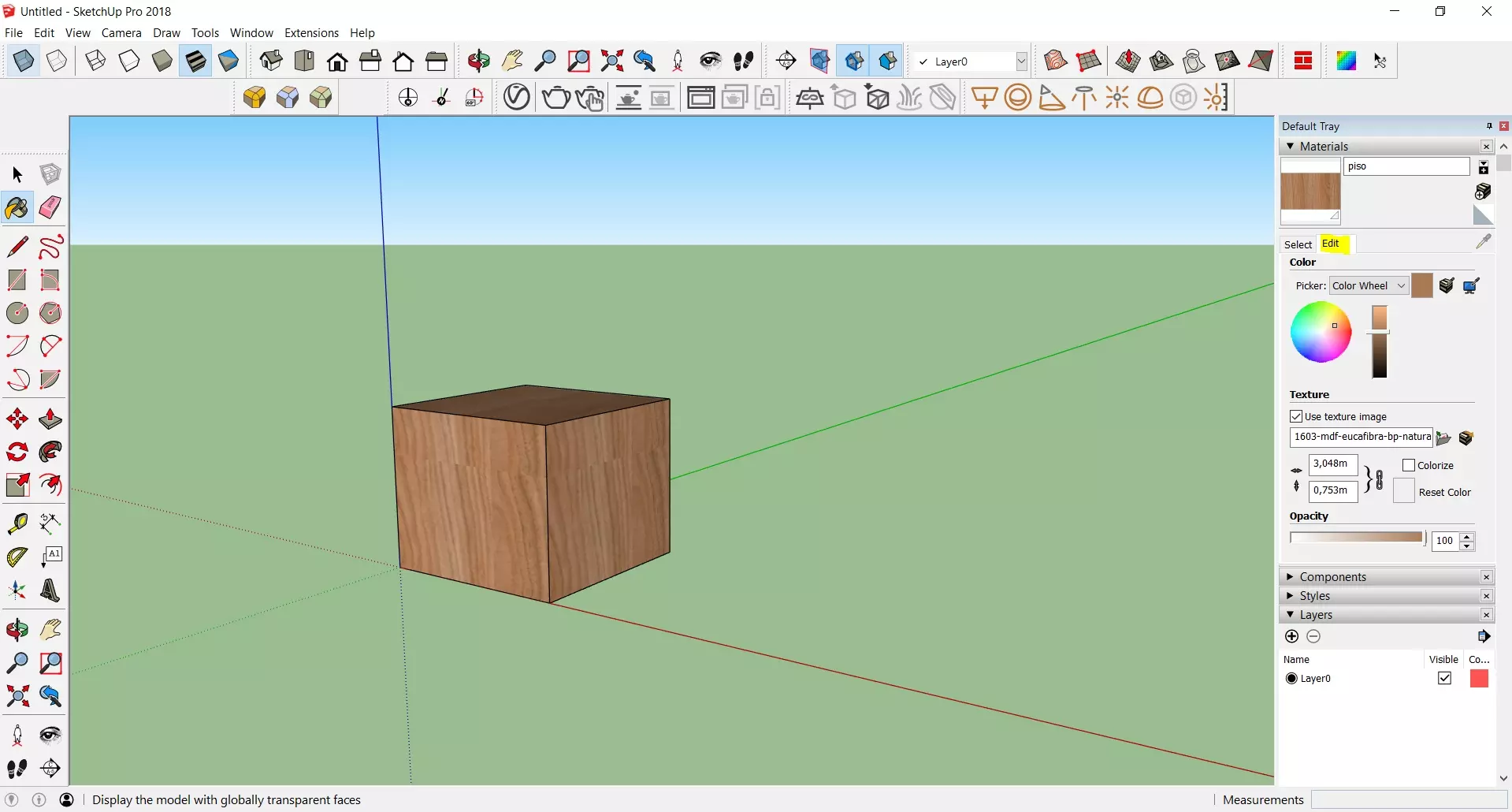Choose the Rectangle tool
The image size is (1512, 812).
(17, 280)
